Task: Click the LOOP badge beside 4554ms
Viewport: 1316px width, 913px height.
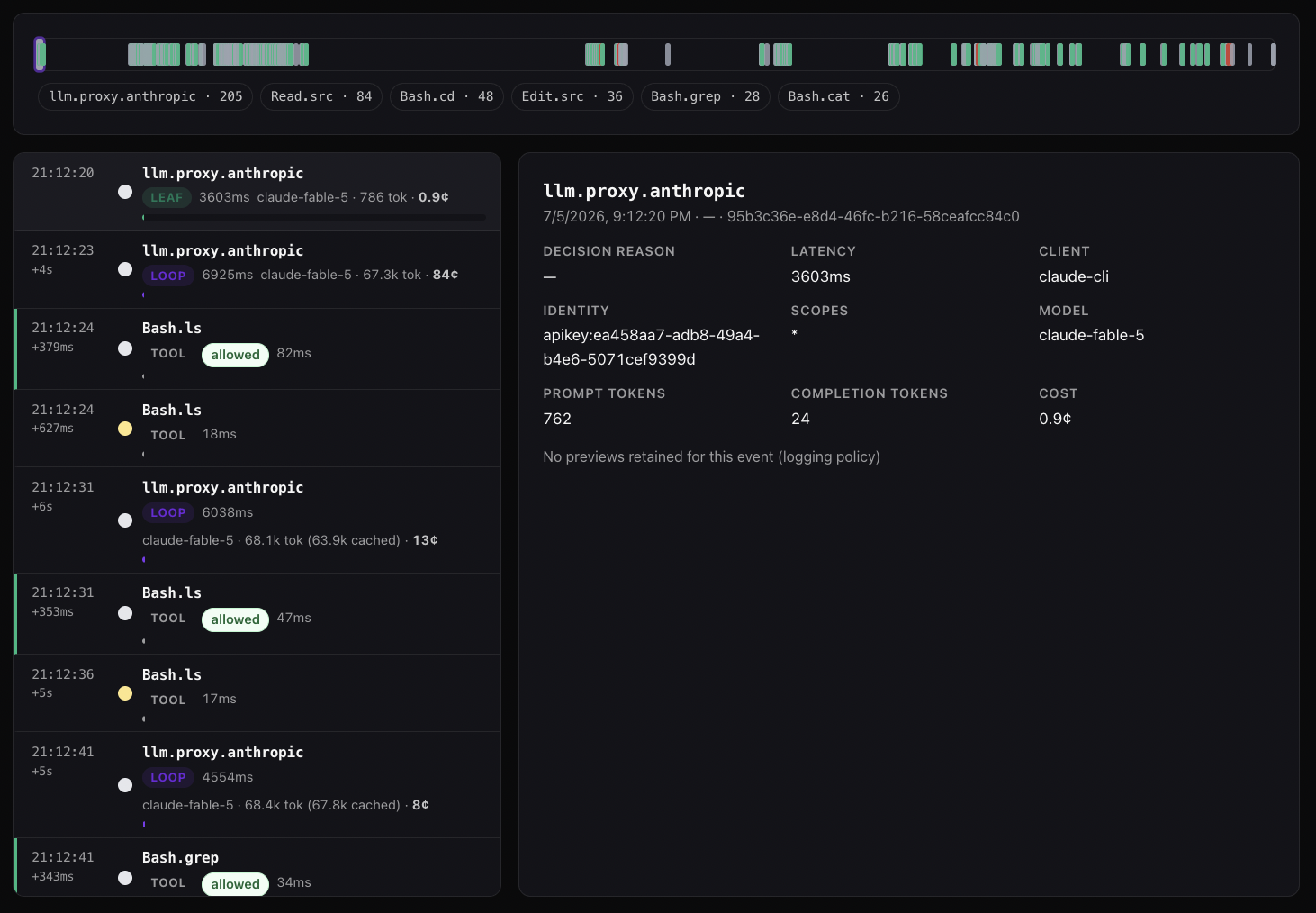Action: (168, 777)
